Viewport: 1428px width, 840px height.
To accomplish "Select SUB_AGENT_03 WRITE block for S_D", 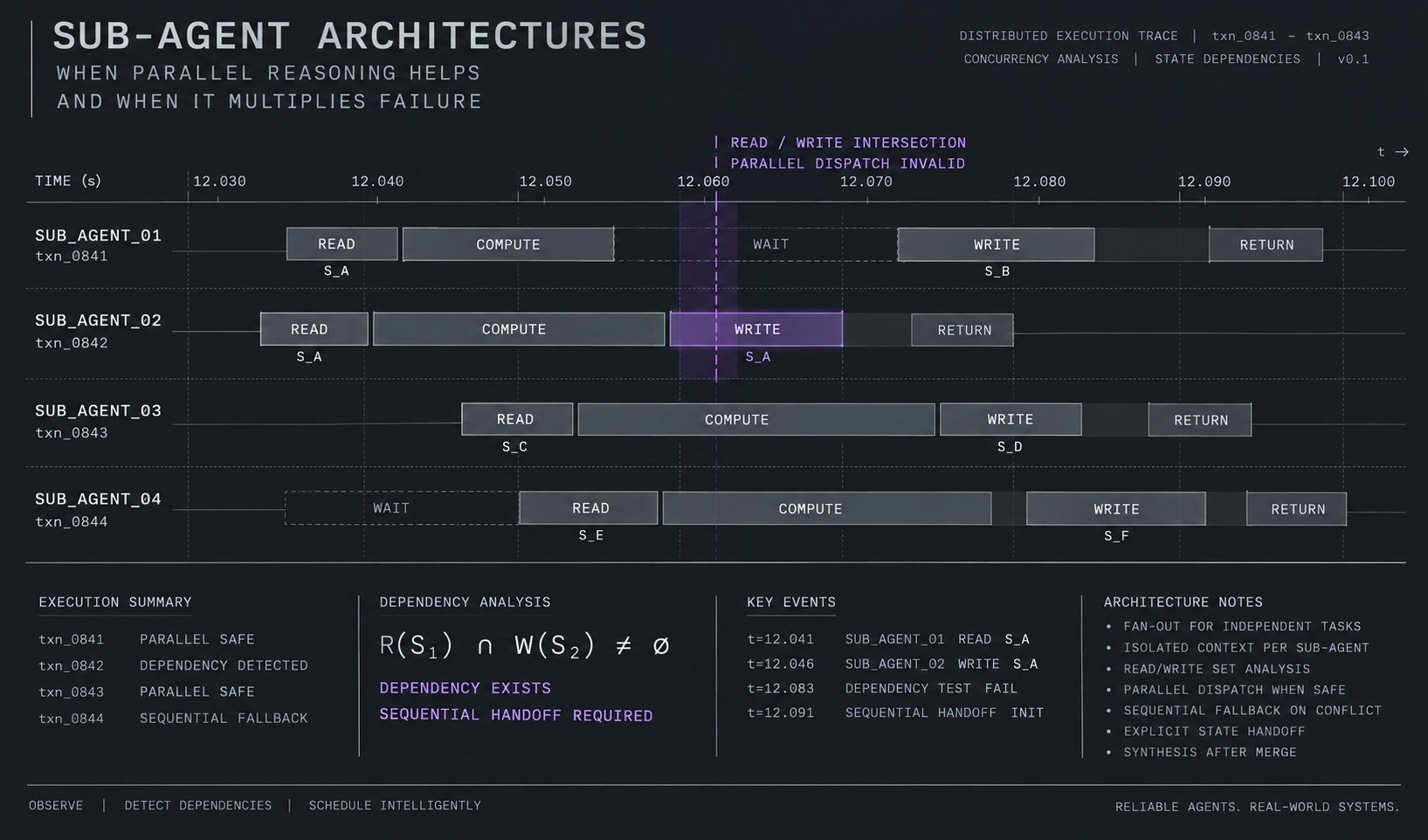I will (x=1011, y=419).
